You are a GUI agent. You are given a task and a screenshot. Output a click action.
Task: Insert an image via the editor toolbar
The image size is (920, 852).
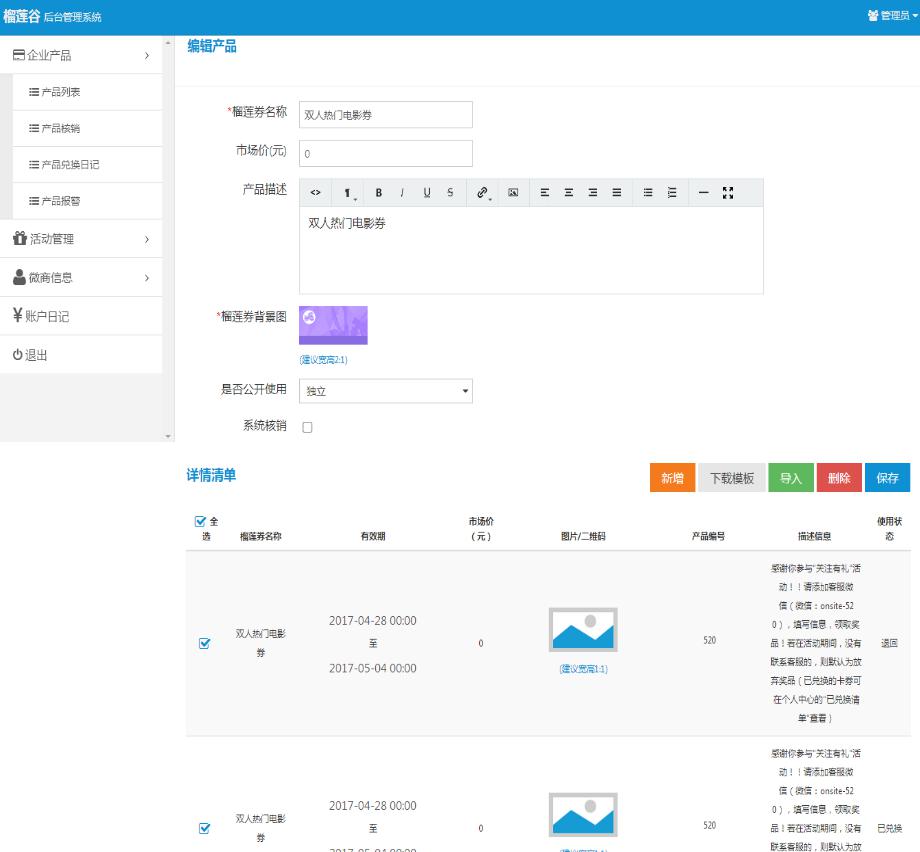(x=513, y=192)
